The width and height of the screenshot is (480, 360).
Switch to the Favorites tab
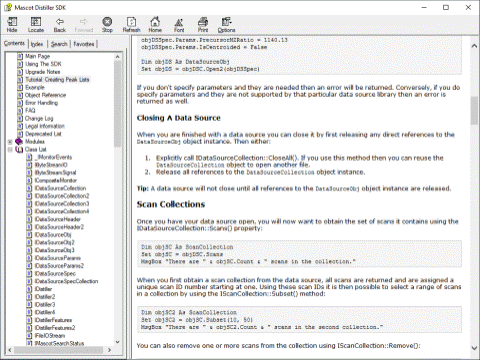[84, 44]
